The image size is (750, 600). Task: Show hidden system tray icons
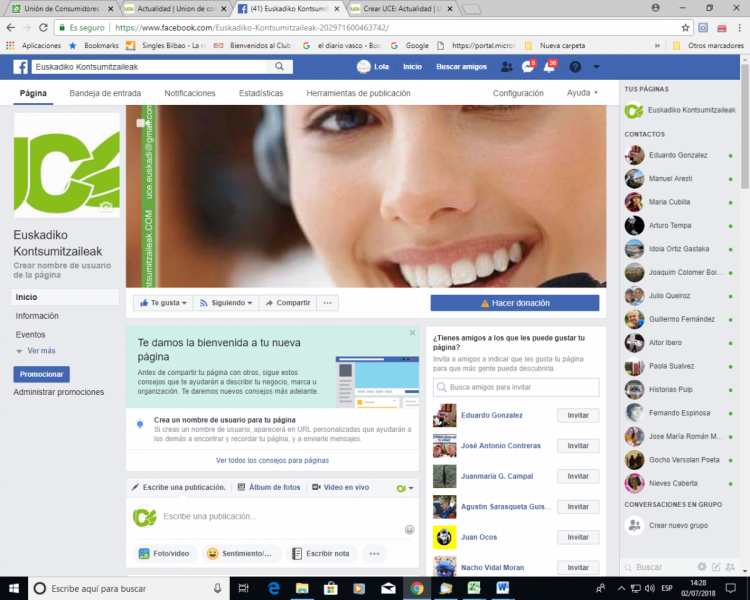621,588
